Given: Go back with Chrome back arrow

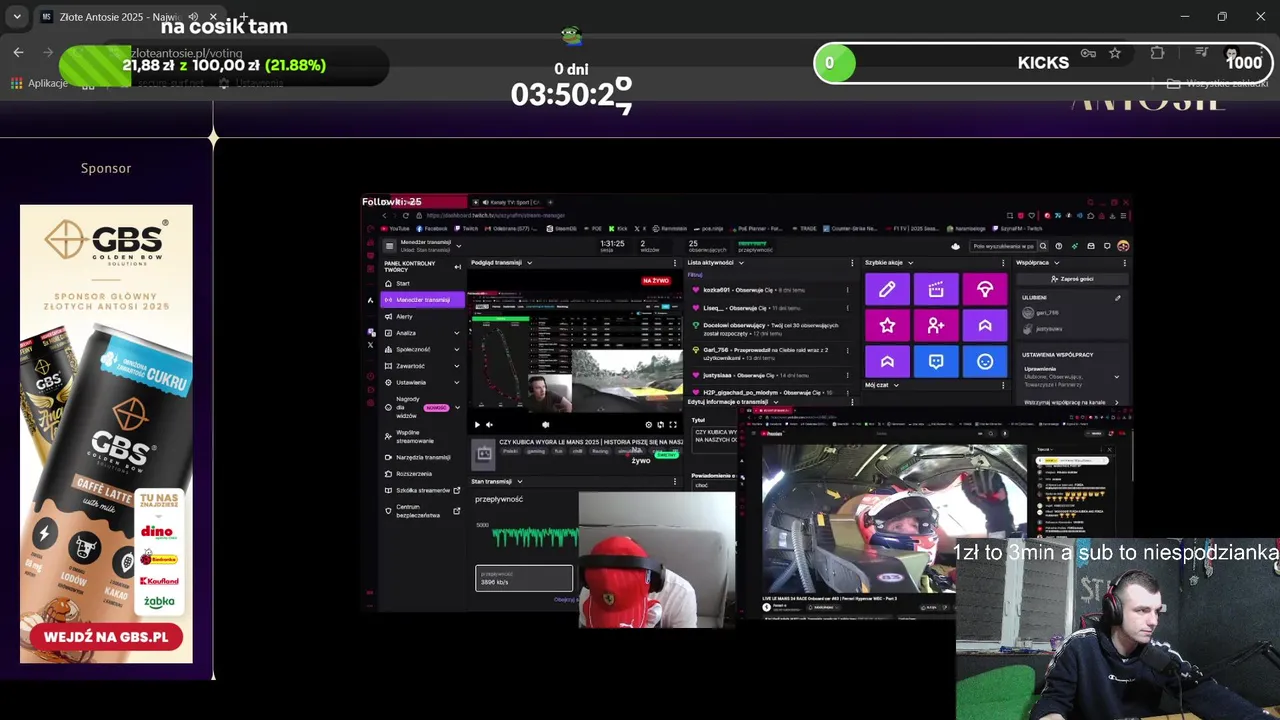Looking at the screenshot, I should point(18,52).
